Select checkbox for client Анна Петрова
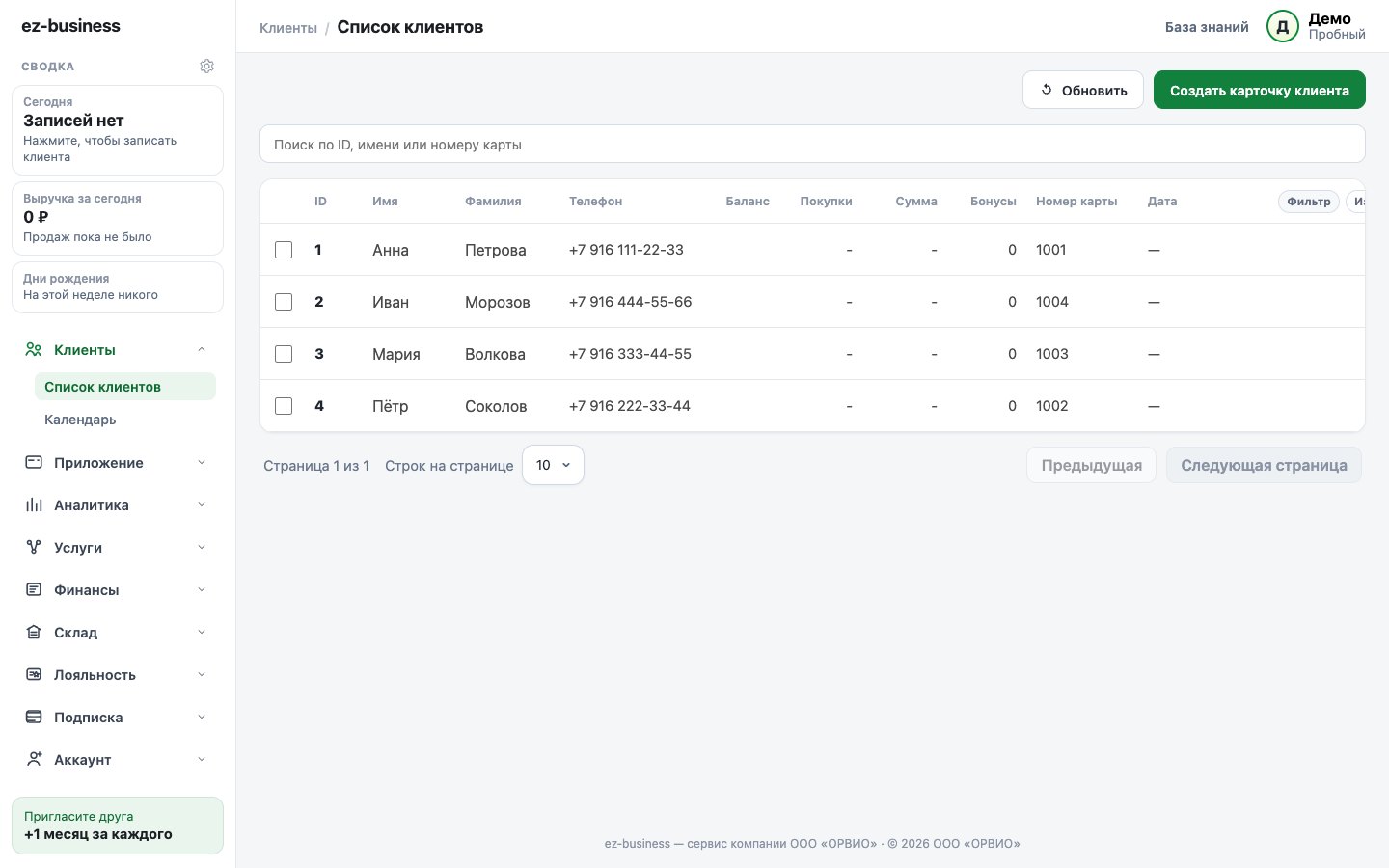 point(284,250)
